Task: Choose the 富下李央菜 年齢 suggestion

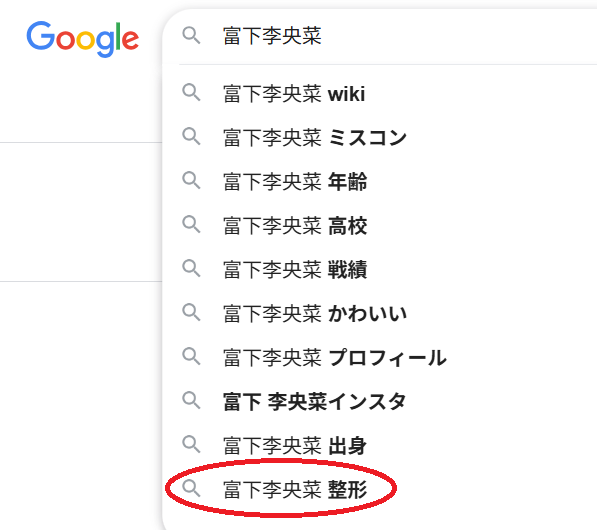Action: tap(381, 182)
